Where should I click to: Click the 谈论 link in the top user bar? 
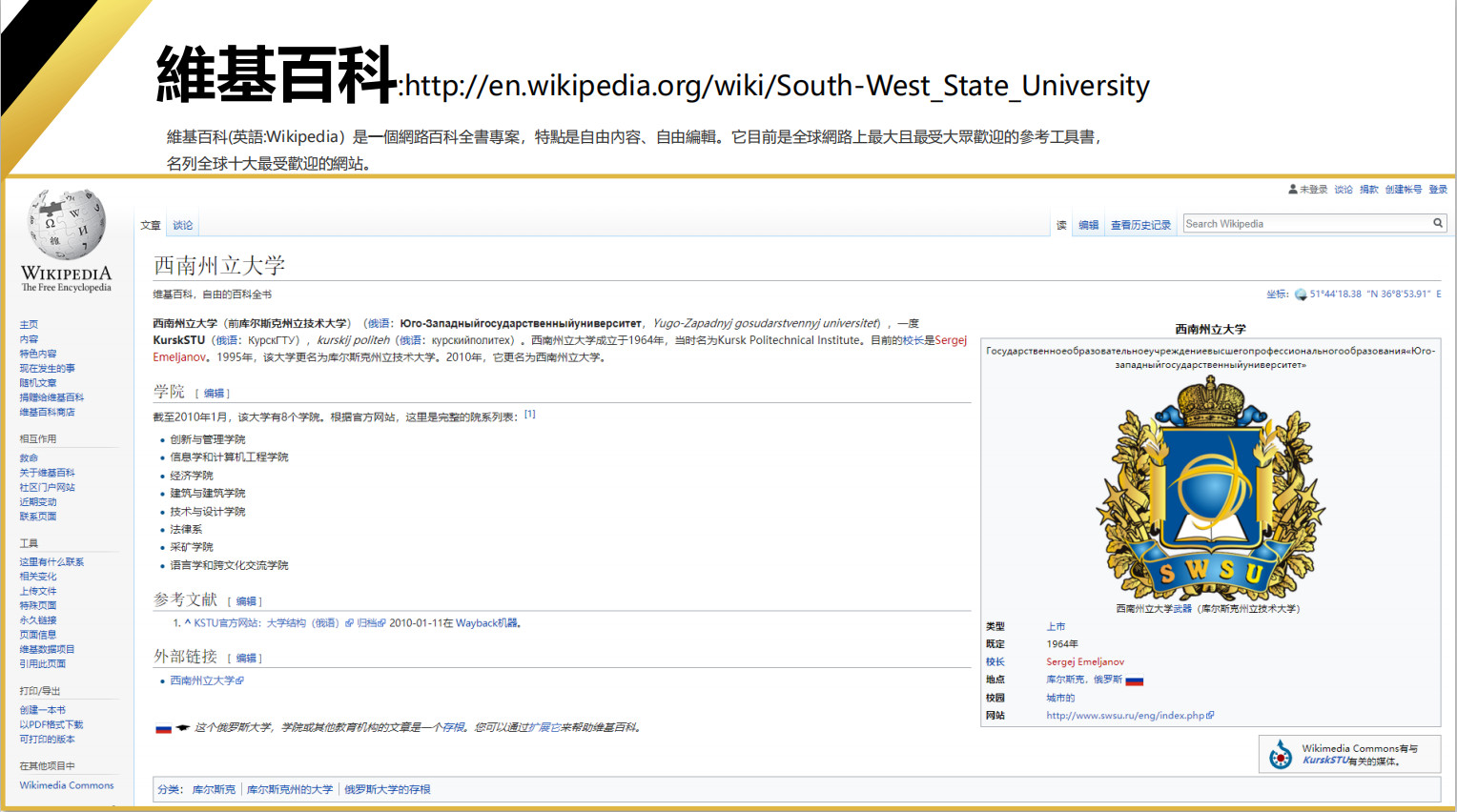(1344, 190)
